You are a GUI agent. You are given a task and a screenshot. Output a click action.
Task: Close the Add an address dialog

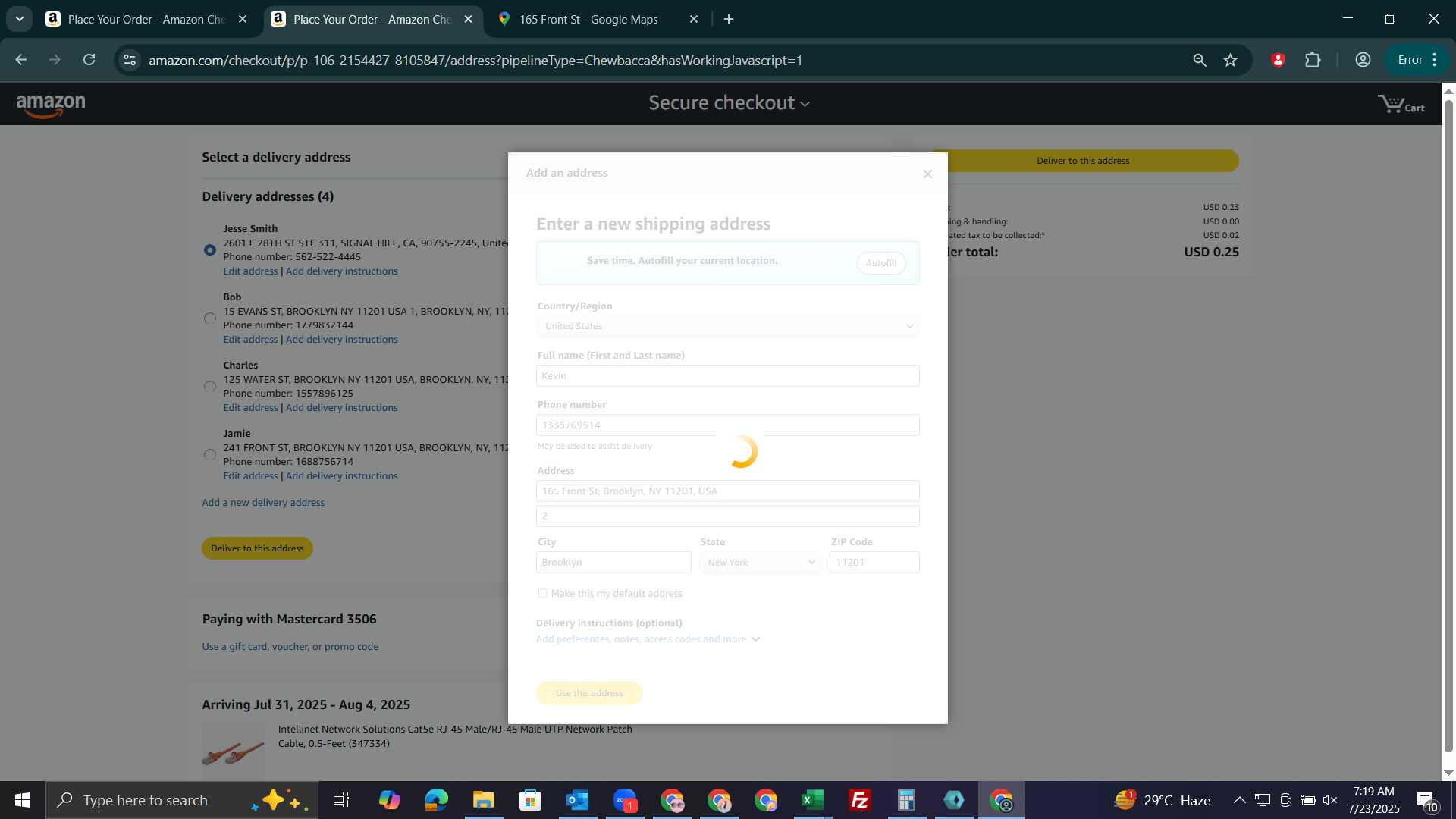pos(927,174)
